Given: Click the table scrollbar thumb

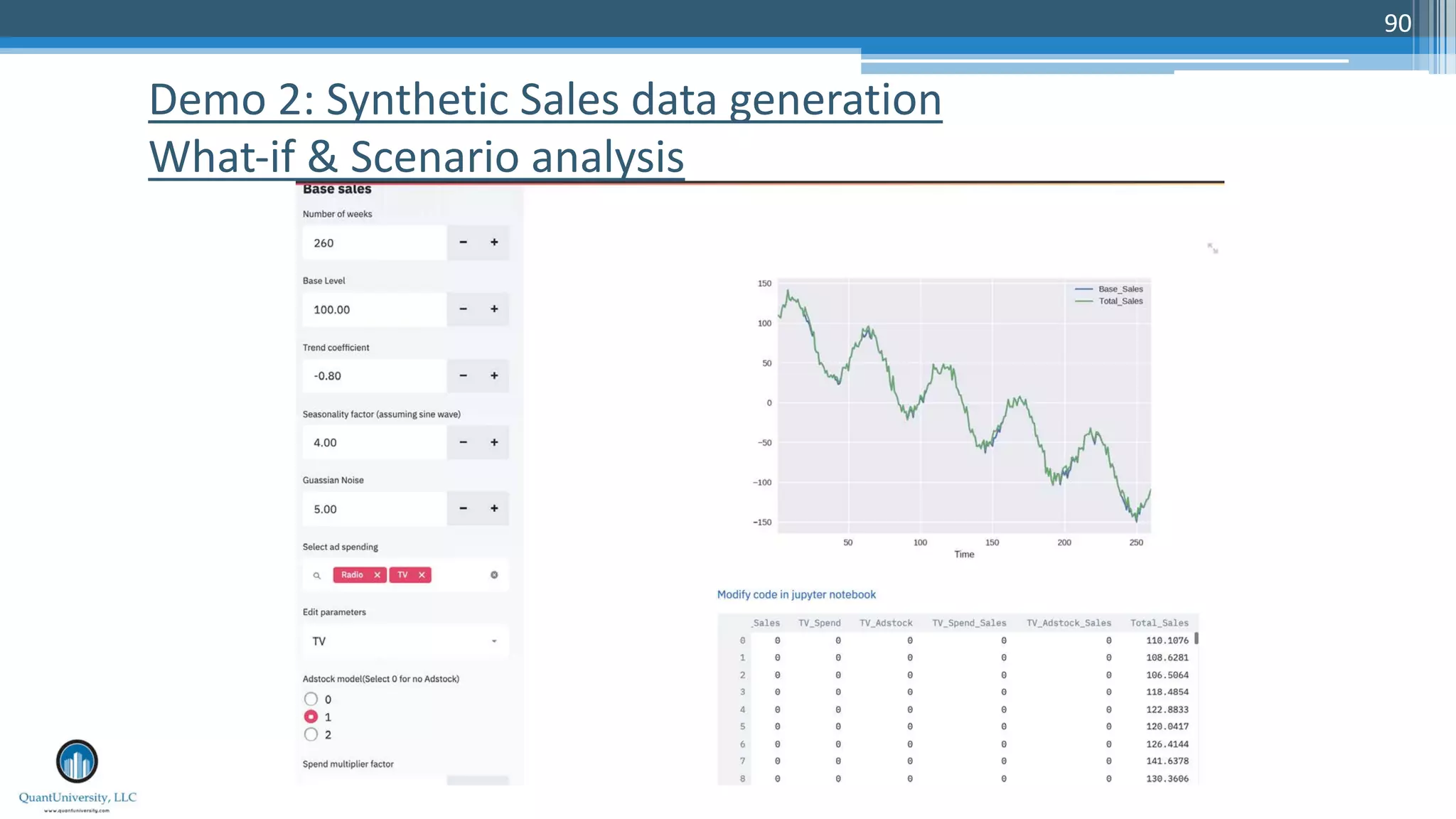Looking at the screenshot, I should point(1197,638).
